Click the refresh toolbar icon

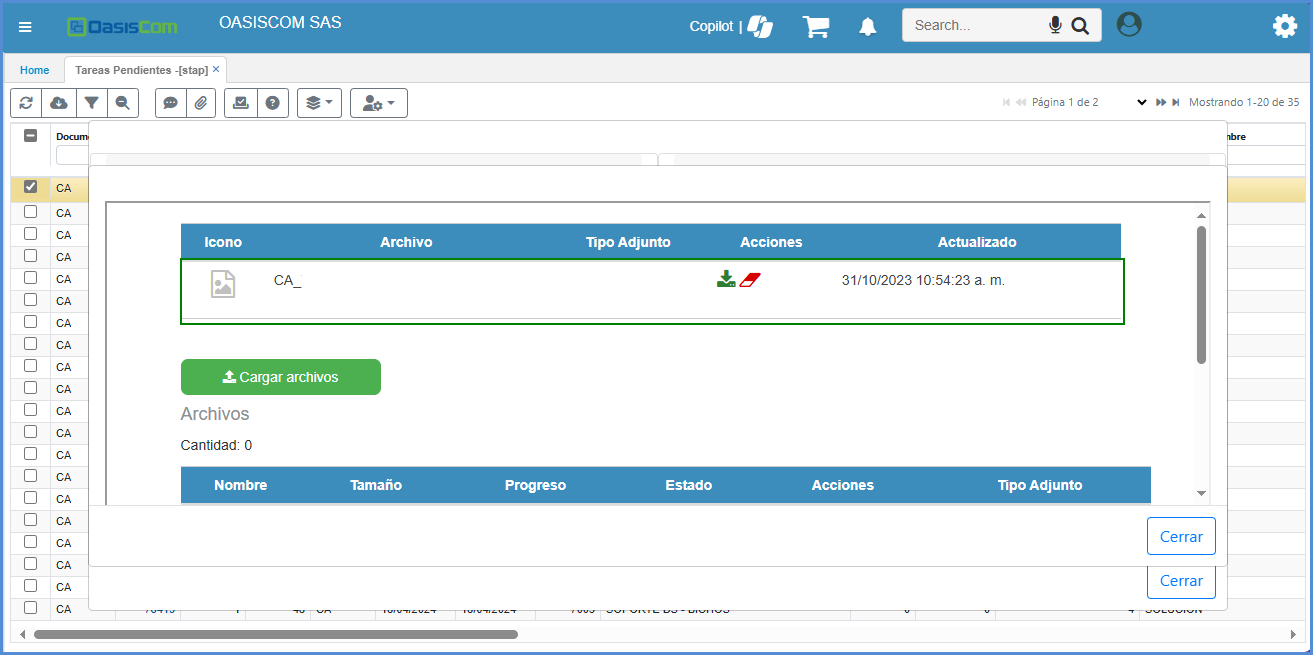[x=26, y=103]
